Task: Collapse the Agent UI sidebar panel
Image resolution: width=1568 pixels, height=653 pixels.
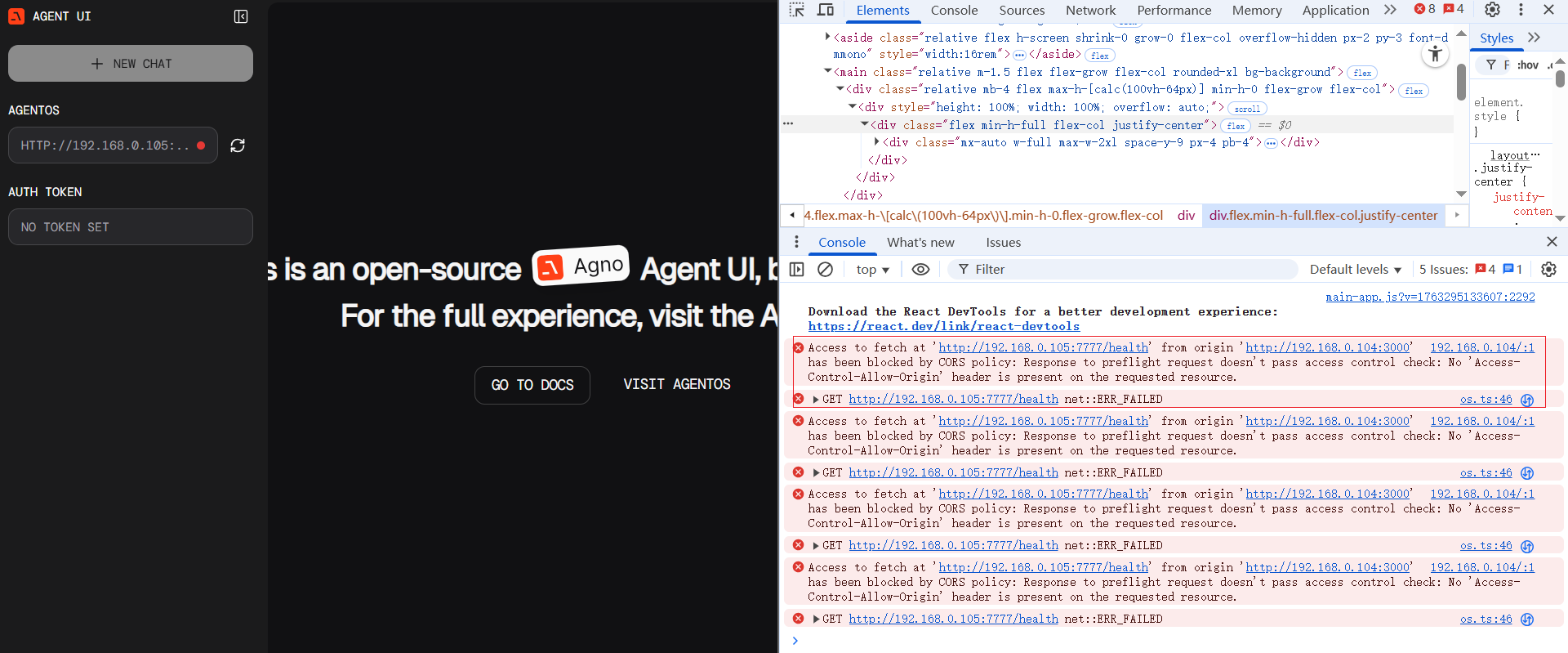Action: [241, 16]
